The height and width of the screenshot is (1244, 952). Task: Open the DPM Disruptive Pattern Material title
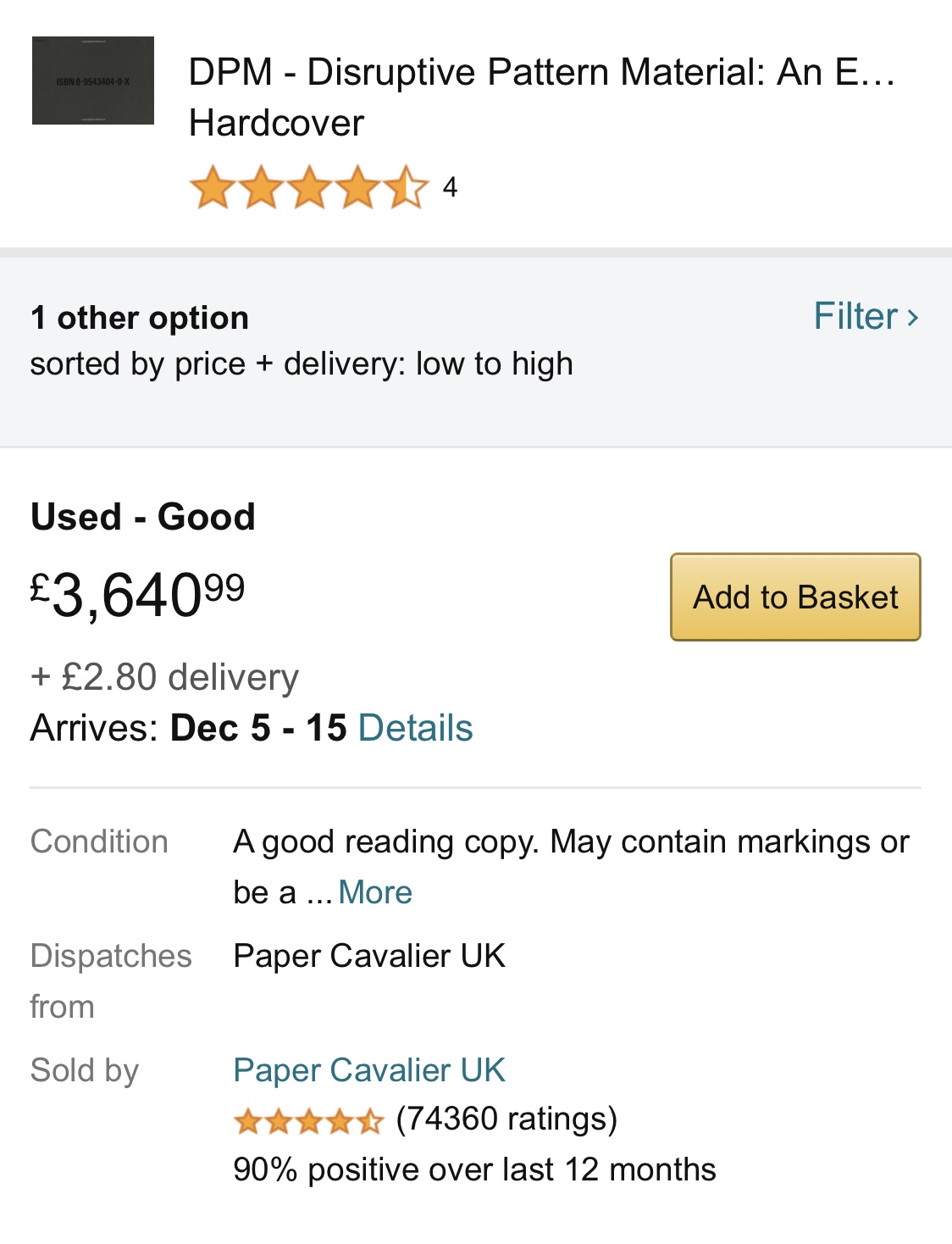pos(542,72)
